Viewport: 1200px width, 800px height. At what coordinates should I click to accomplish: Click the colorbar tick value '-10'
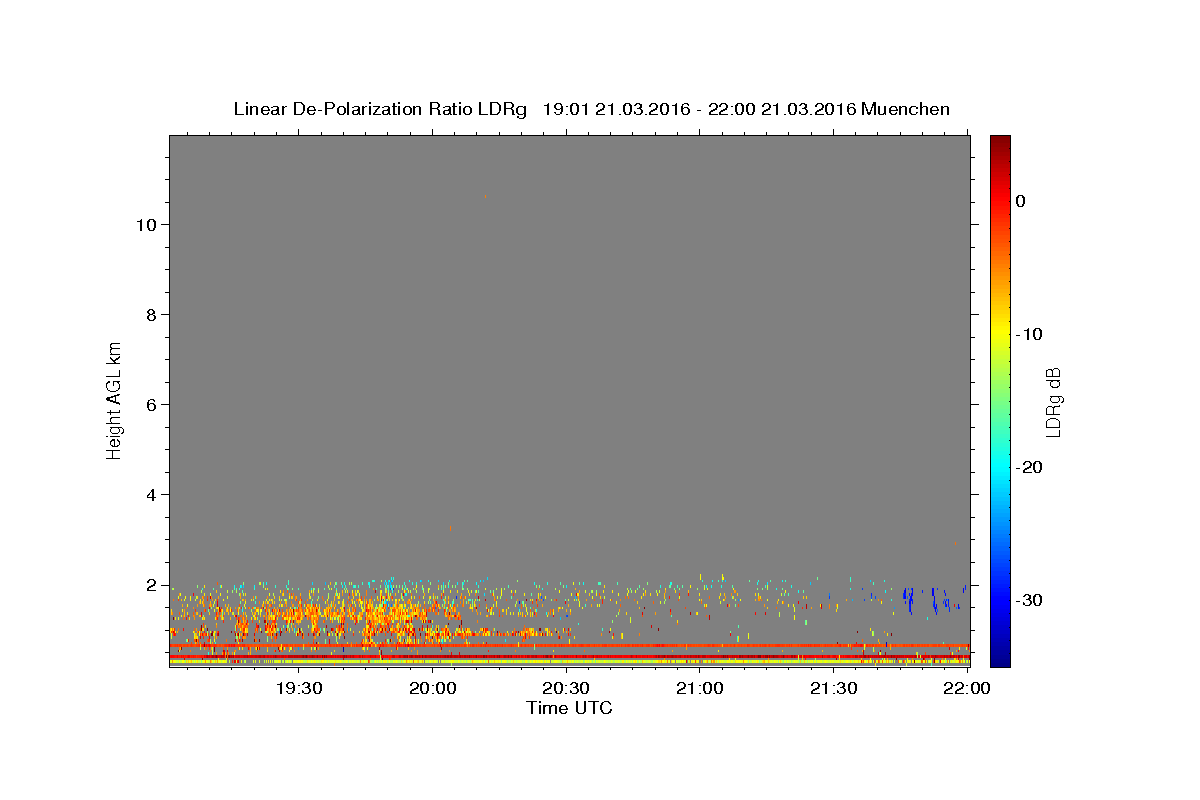(1029, 334)
